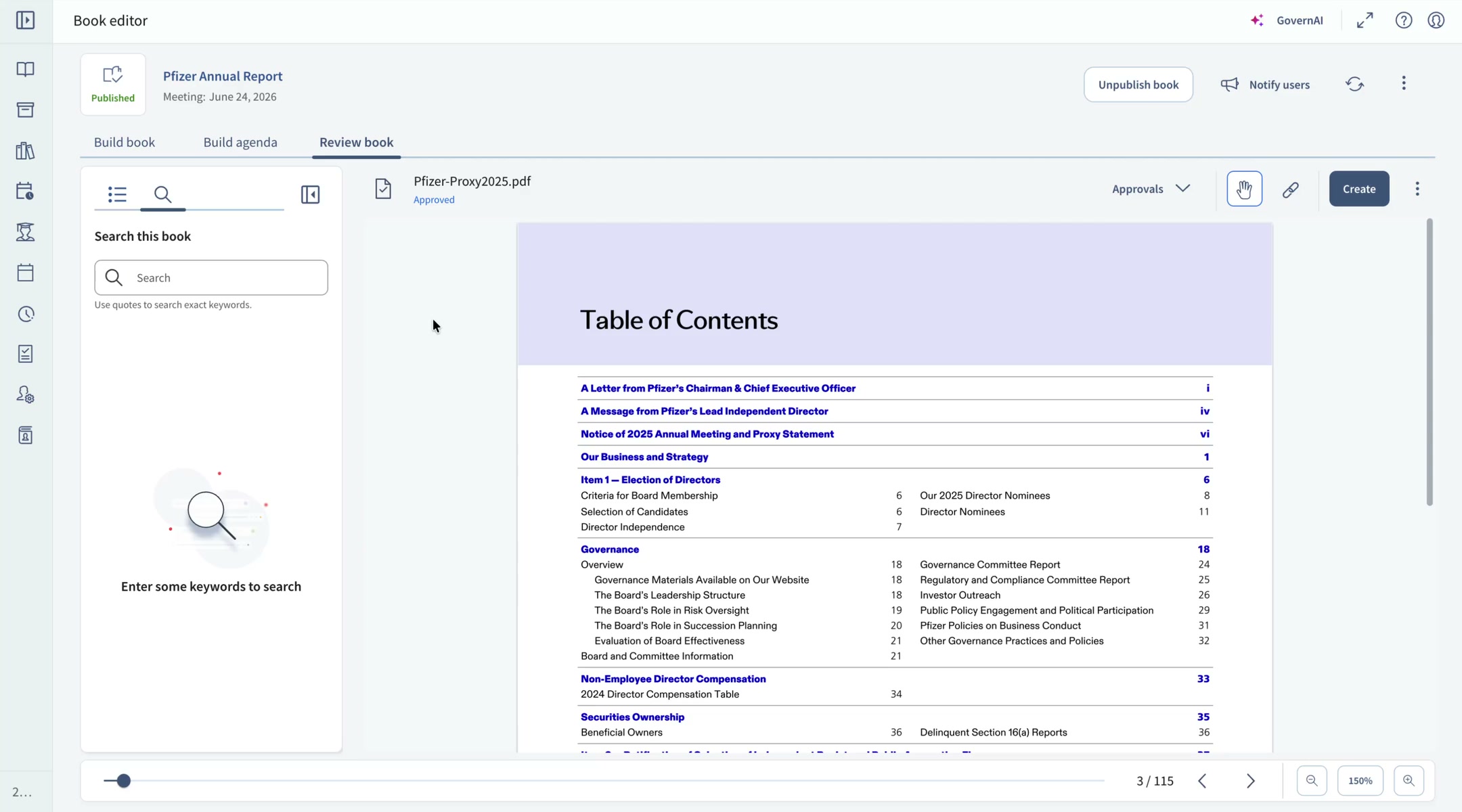Click the Published status badge

point(113,85)
